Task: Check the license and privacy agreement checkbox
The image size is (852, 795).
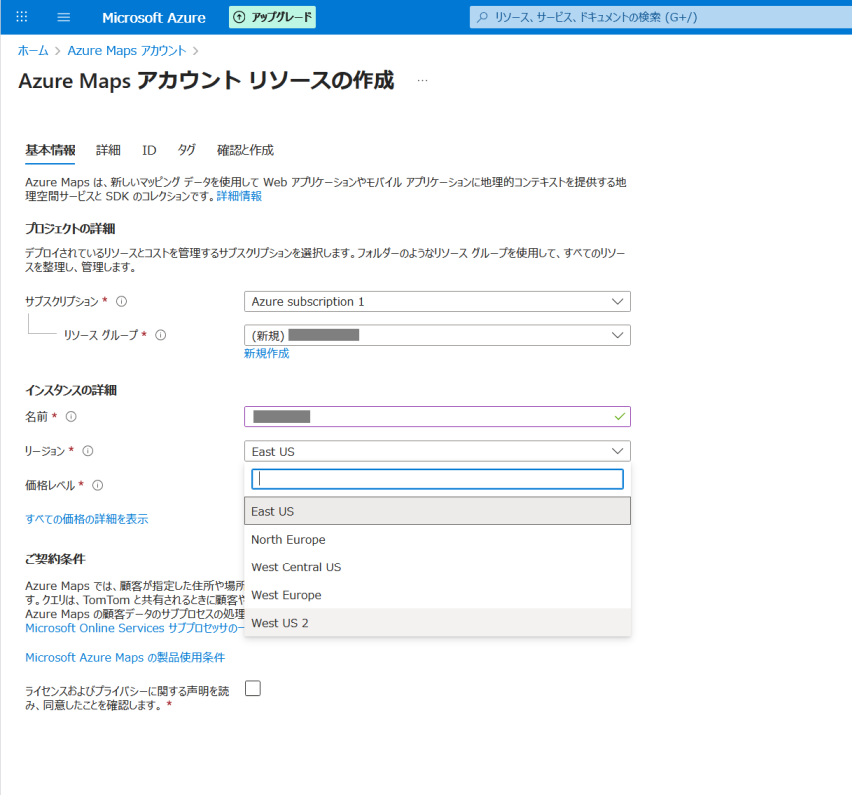Action: coord(253,688)
